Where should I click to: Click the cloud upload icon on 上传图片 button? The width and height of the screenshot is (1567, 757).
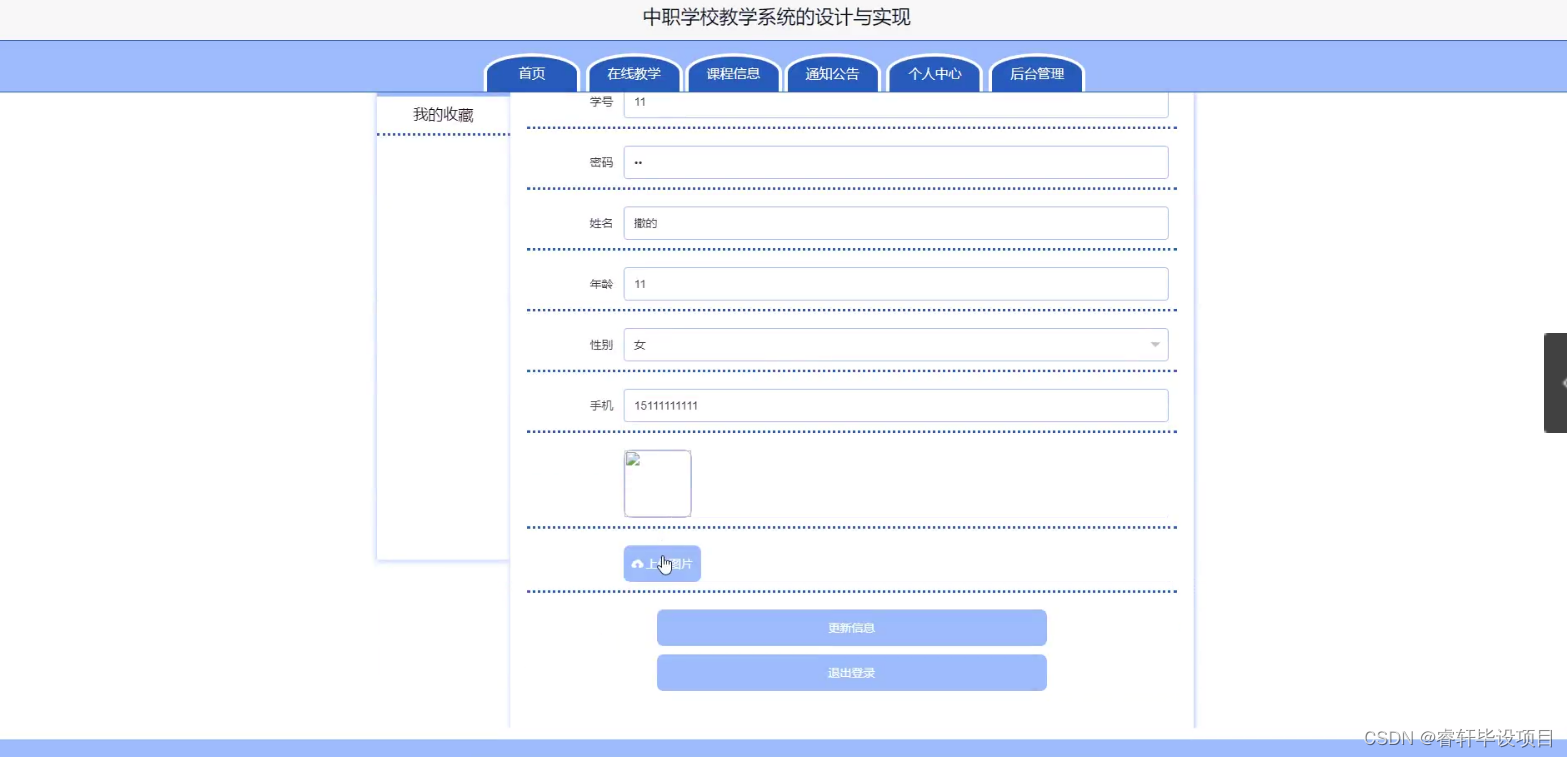point(637,563)
